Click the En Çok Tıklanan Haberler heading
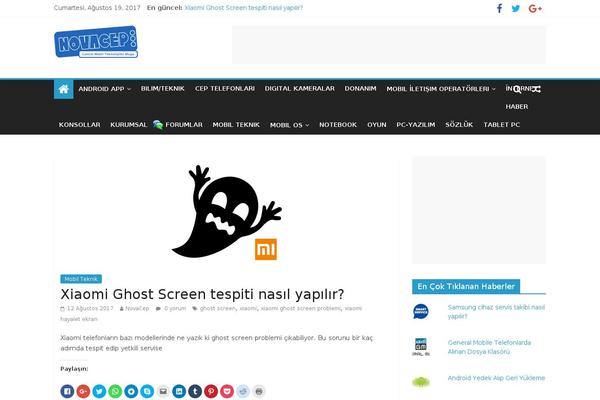Viewport: 600px width, 400px height. click(466, 286)
